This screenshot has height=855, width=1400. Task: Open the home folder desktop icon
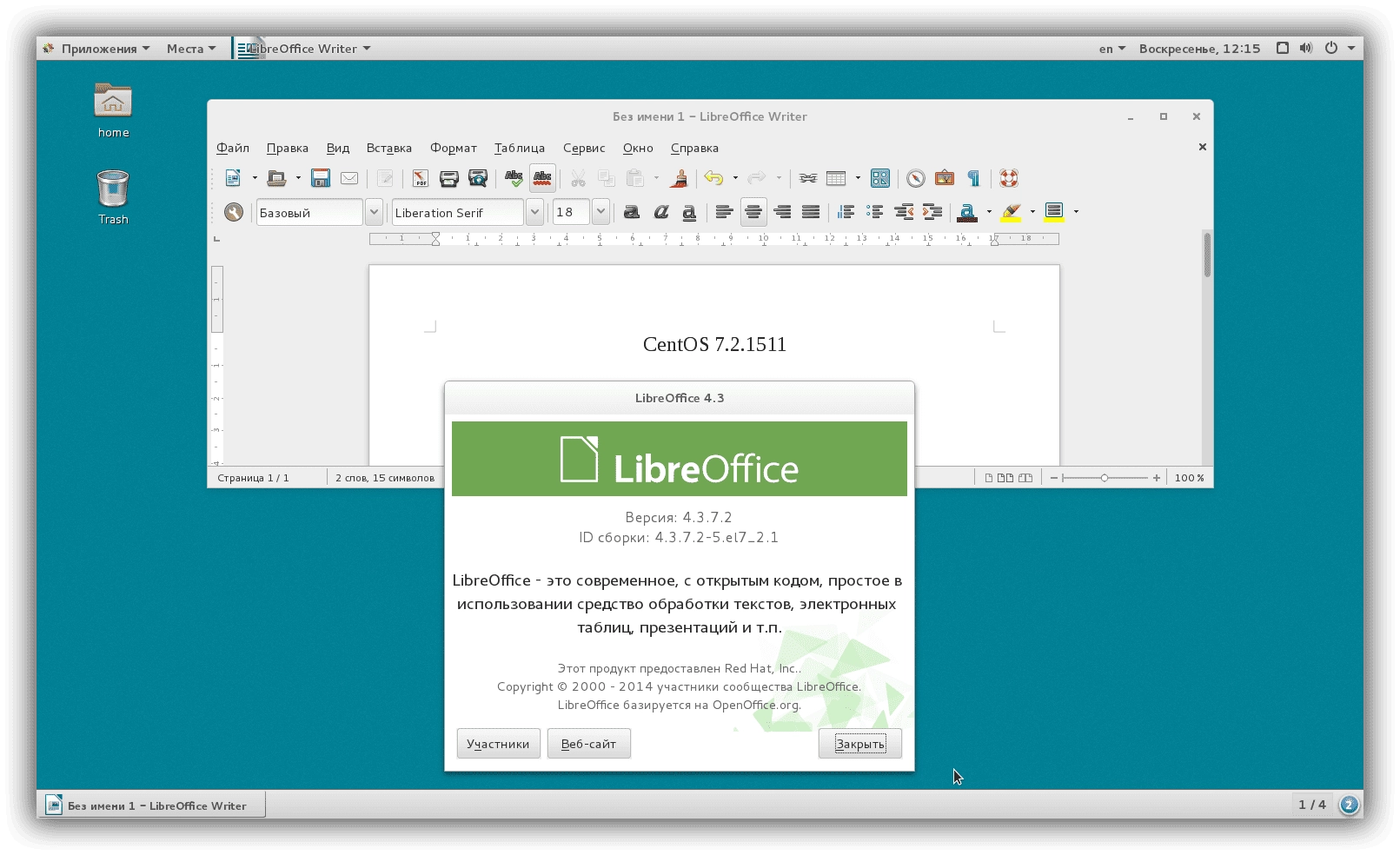pyautogui.click(x=113, y=110)
